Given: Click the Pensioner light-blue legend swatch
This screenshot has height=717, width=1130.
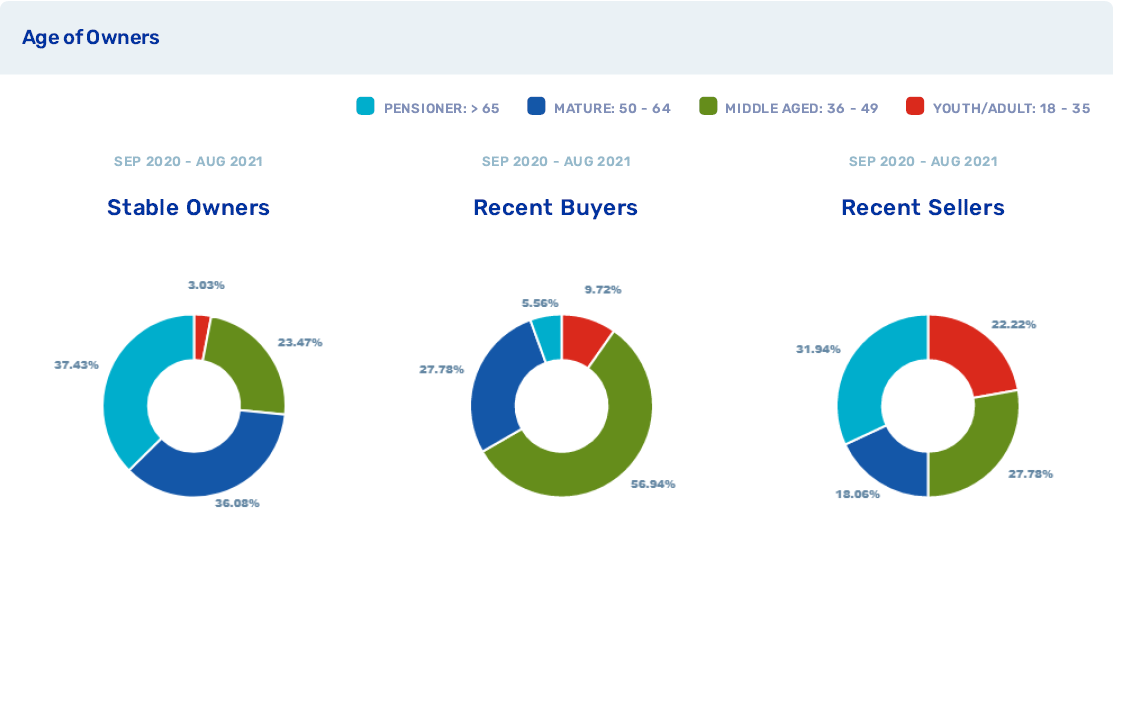Looking at the screenshot, I should click(x=365, y=107).
